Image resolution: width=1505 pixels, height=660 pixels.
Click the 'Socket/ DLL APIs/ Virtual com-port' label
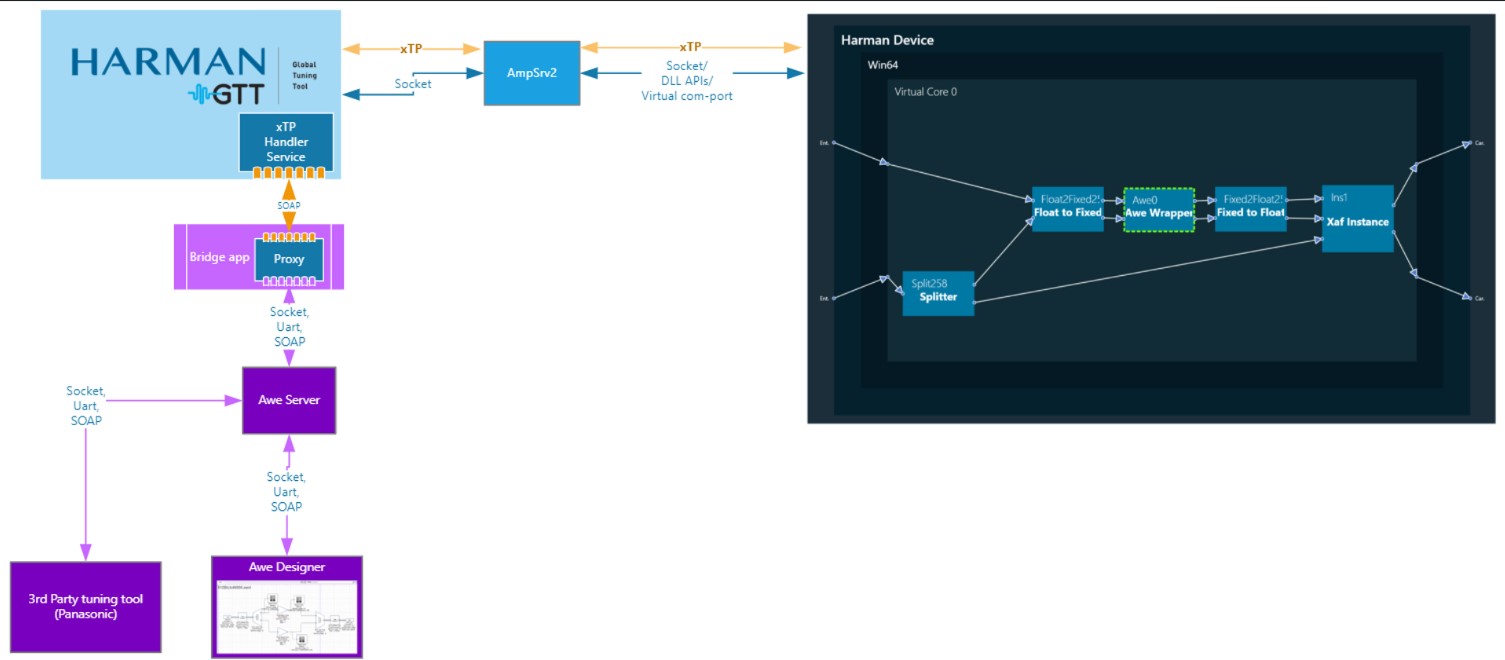point(687,81)
